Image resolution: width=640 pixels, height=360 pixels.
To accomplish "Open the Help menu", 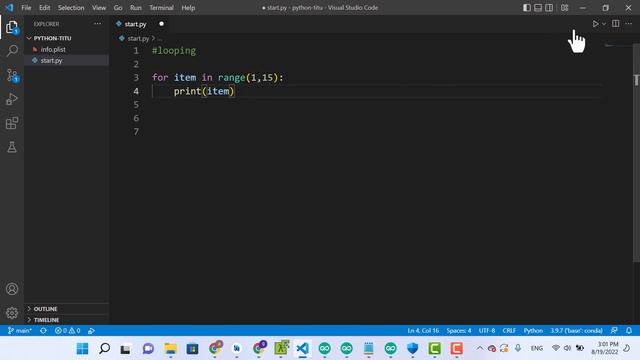I will [x=188, y=8].
